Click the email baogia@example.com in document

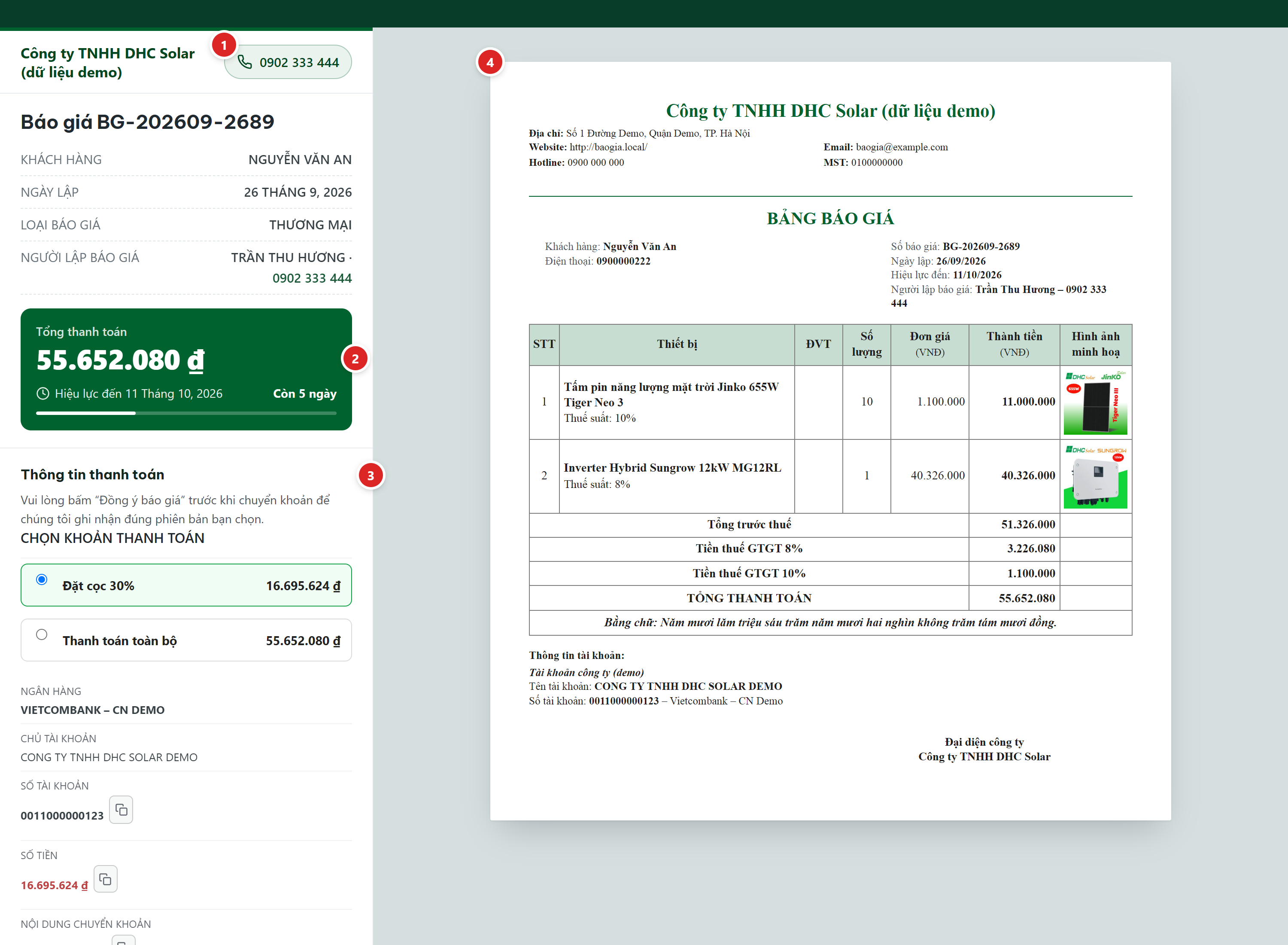[902, 147]
